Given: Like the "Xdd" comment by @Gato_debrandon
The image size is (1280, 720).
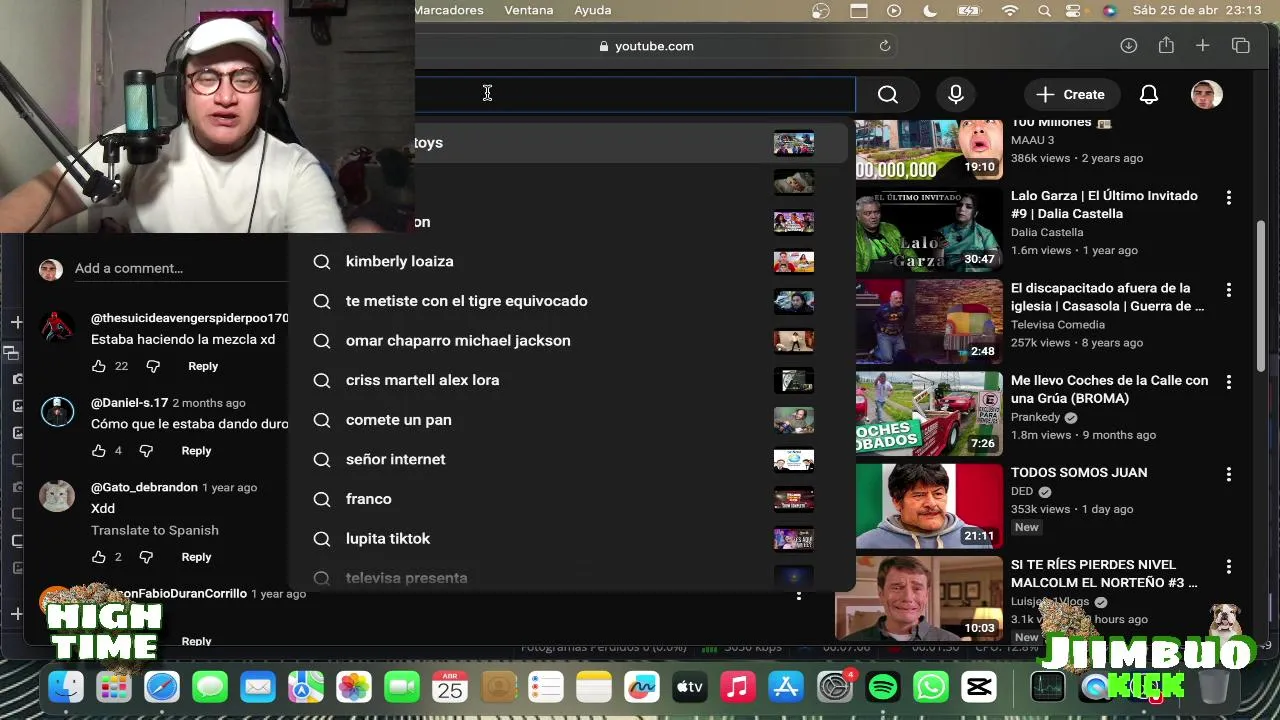Looking at the screenshot, I should (99, 557).
